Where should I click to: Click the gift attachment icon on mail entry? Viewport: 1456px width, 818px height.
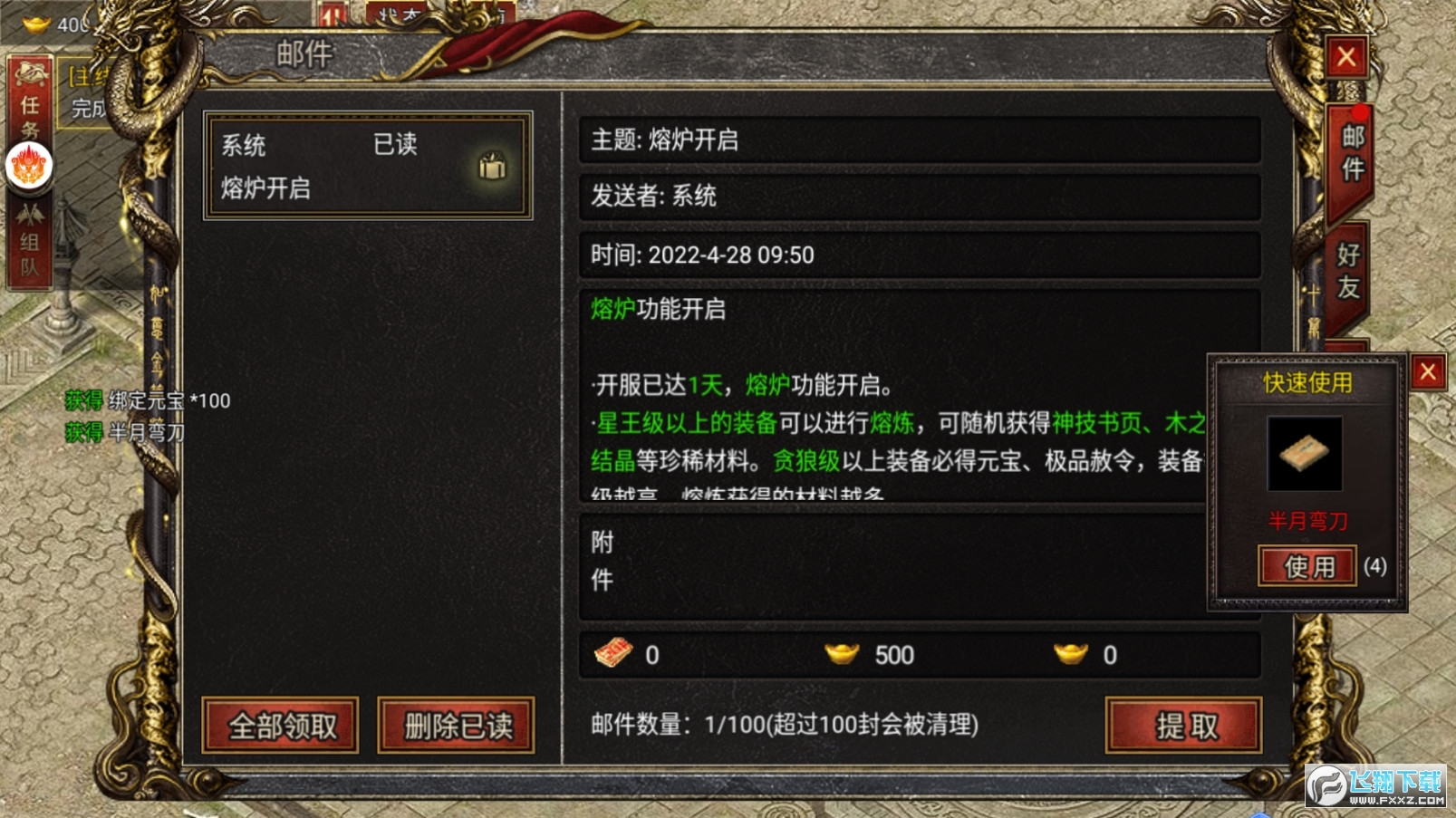pyautogui.click(x=492, y=166)
